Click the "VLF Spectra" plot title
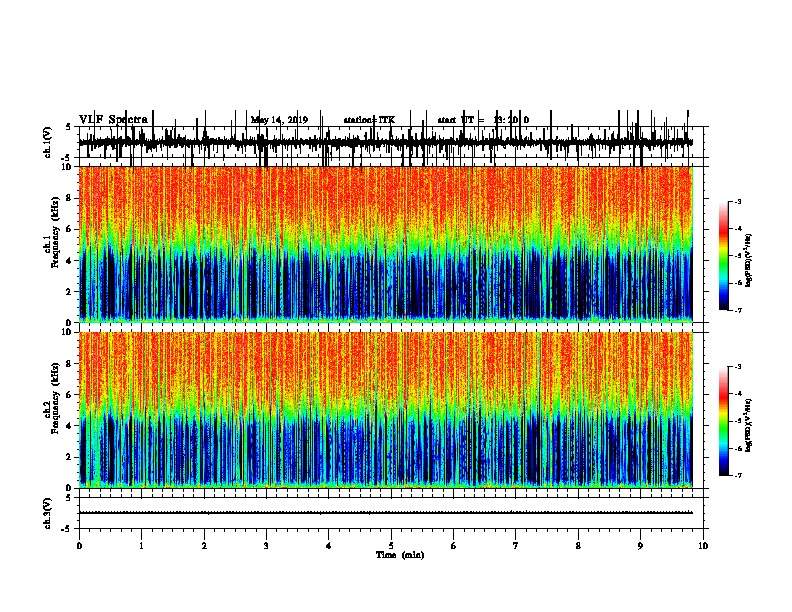Viewport: 792px width, 612px height. 114,119
